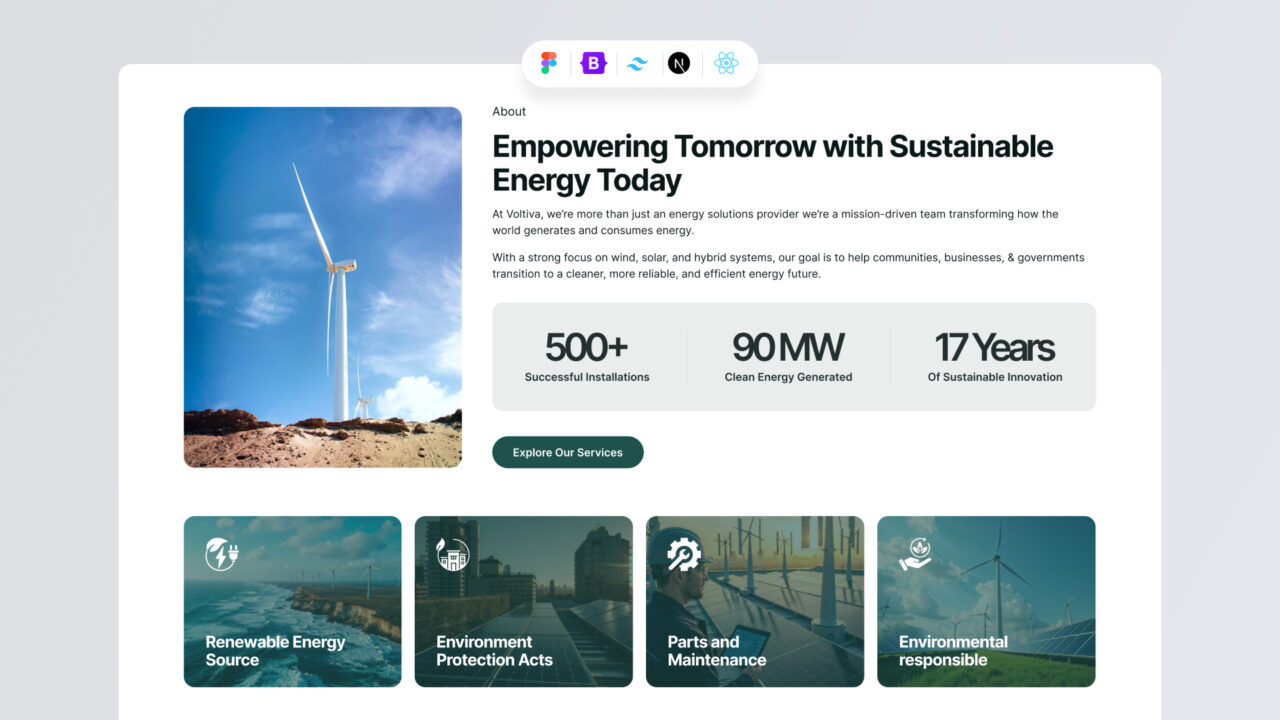Open the black Next.js icon

click(x=679, y=63)
